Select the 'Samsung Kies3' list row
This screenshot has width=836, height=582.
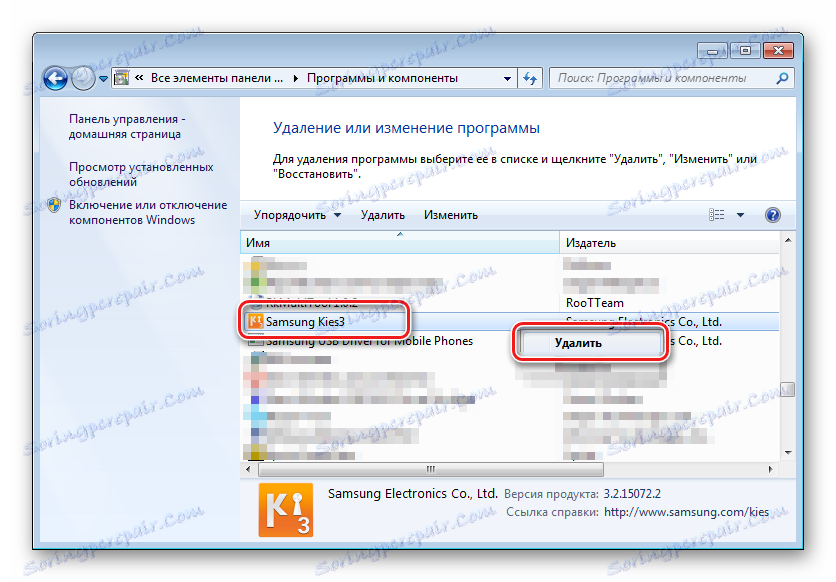point(510,321)
